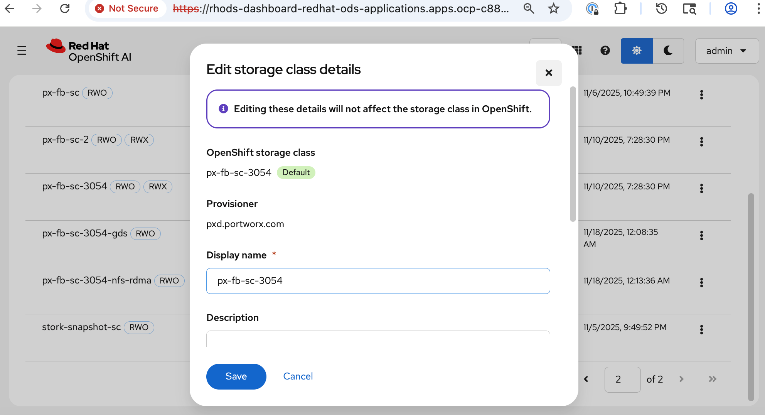Open kebab menu for px-fb-sc-2 row
The height and width of the screenshot is (415, 765).
point(702,141)
